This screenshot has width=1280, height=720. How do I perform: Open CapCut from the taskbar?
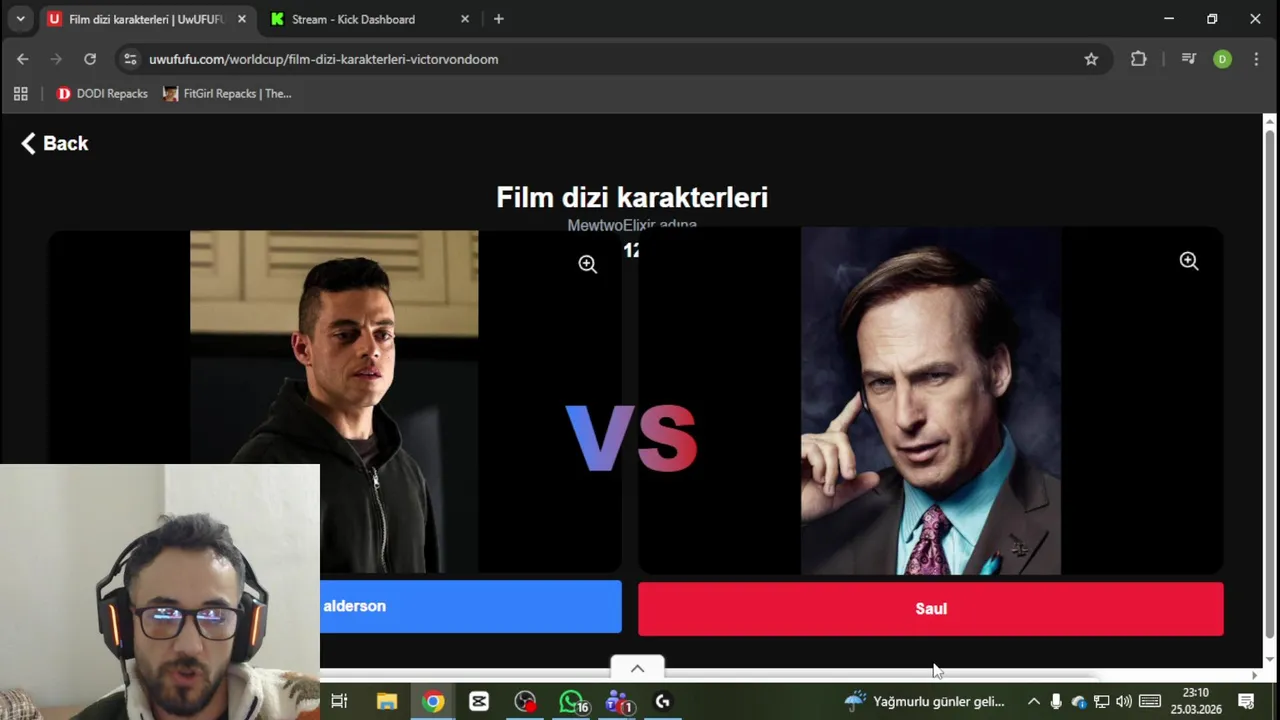[x=479, y=701]
